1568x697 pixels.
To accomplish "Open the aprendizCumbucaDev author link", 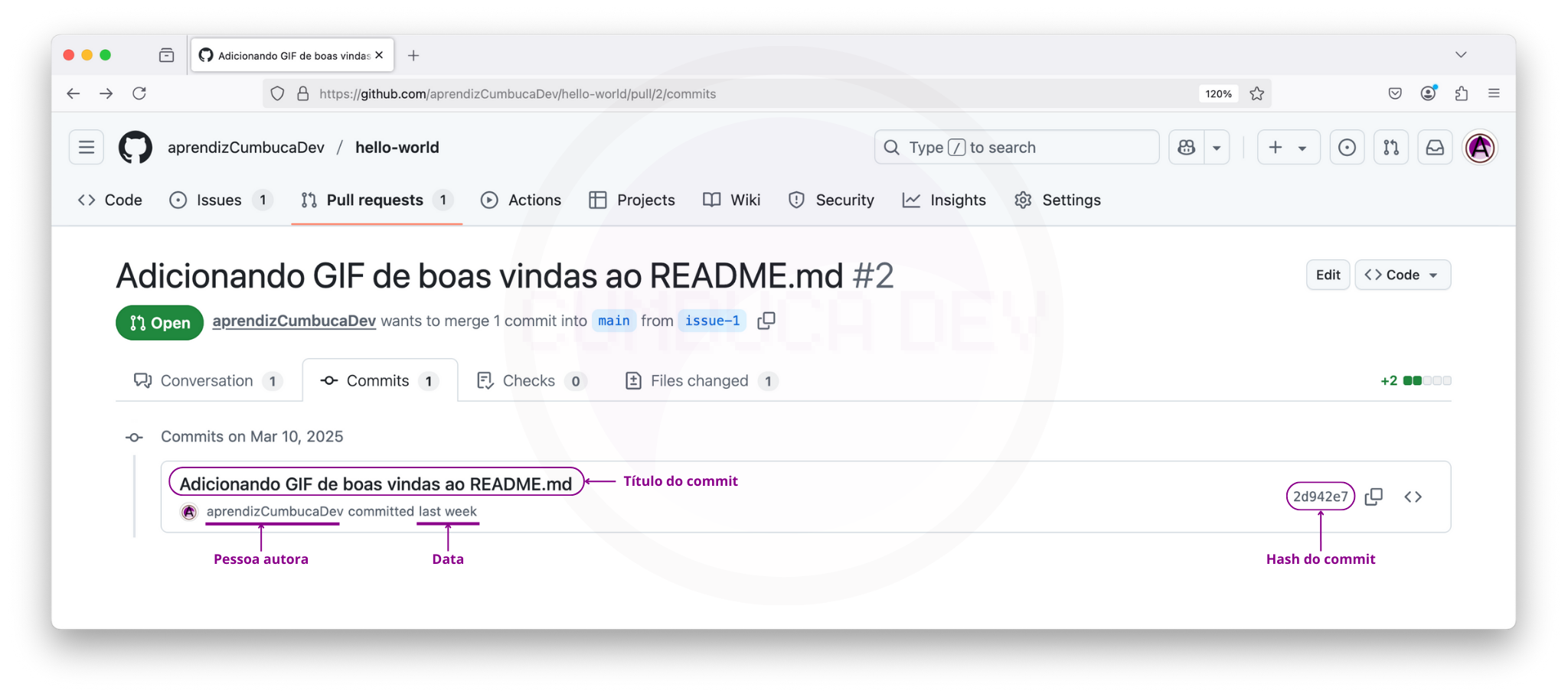I will tap(294, 321).
